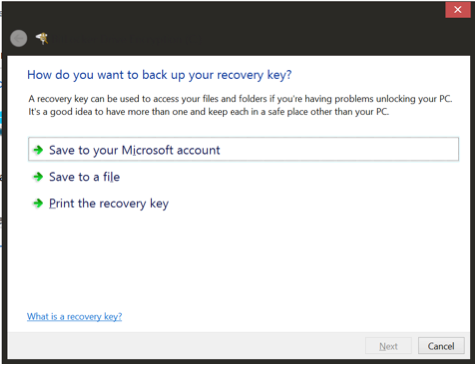Click green arrow beside Print the recovery key
This screenshot has width=476, height=365.
click(38, 203)
